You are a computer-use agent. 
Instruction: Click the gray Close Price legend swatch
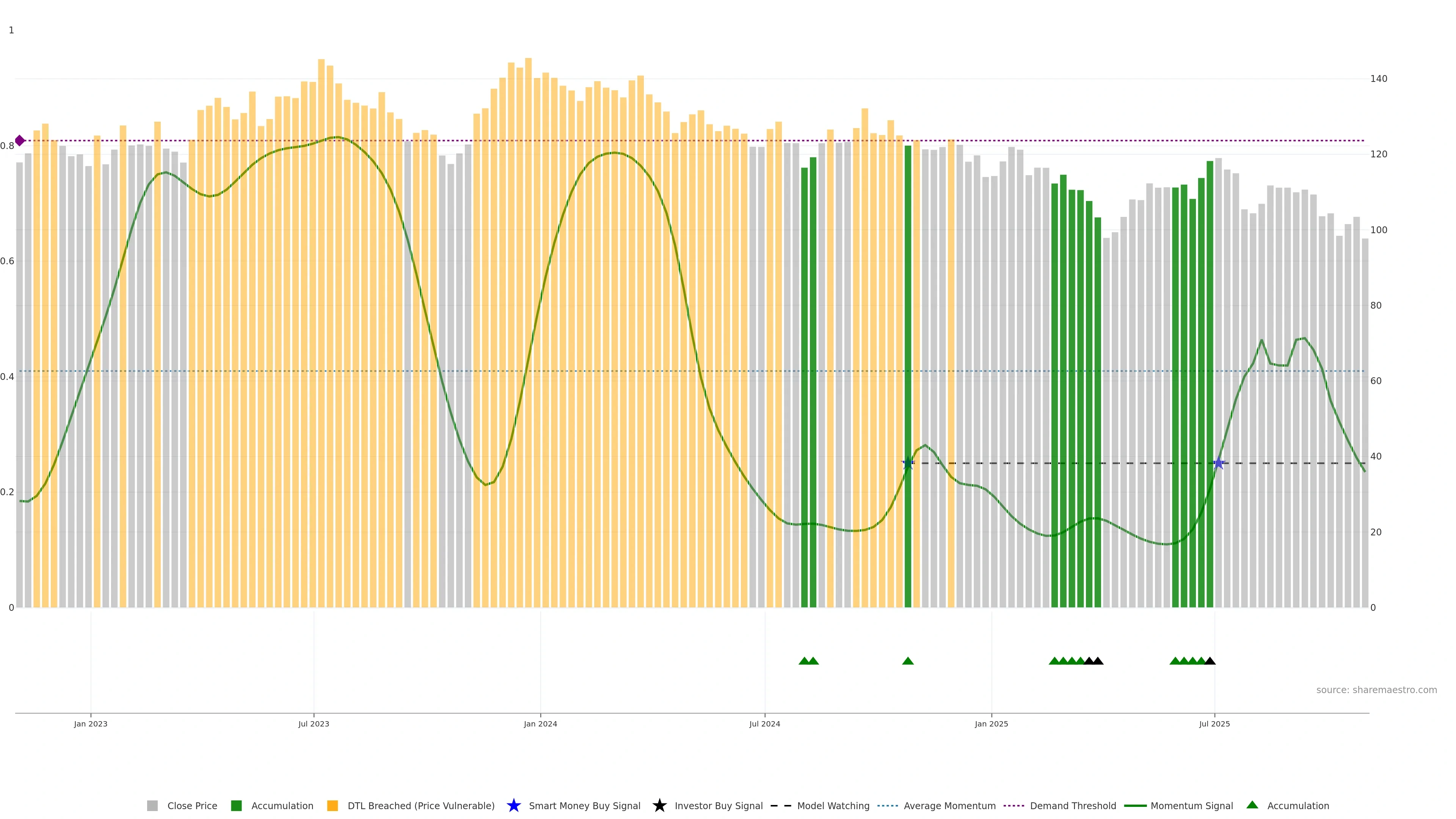[x=152, y=806]
